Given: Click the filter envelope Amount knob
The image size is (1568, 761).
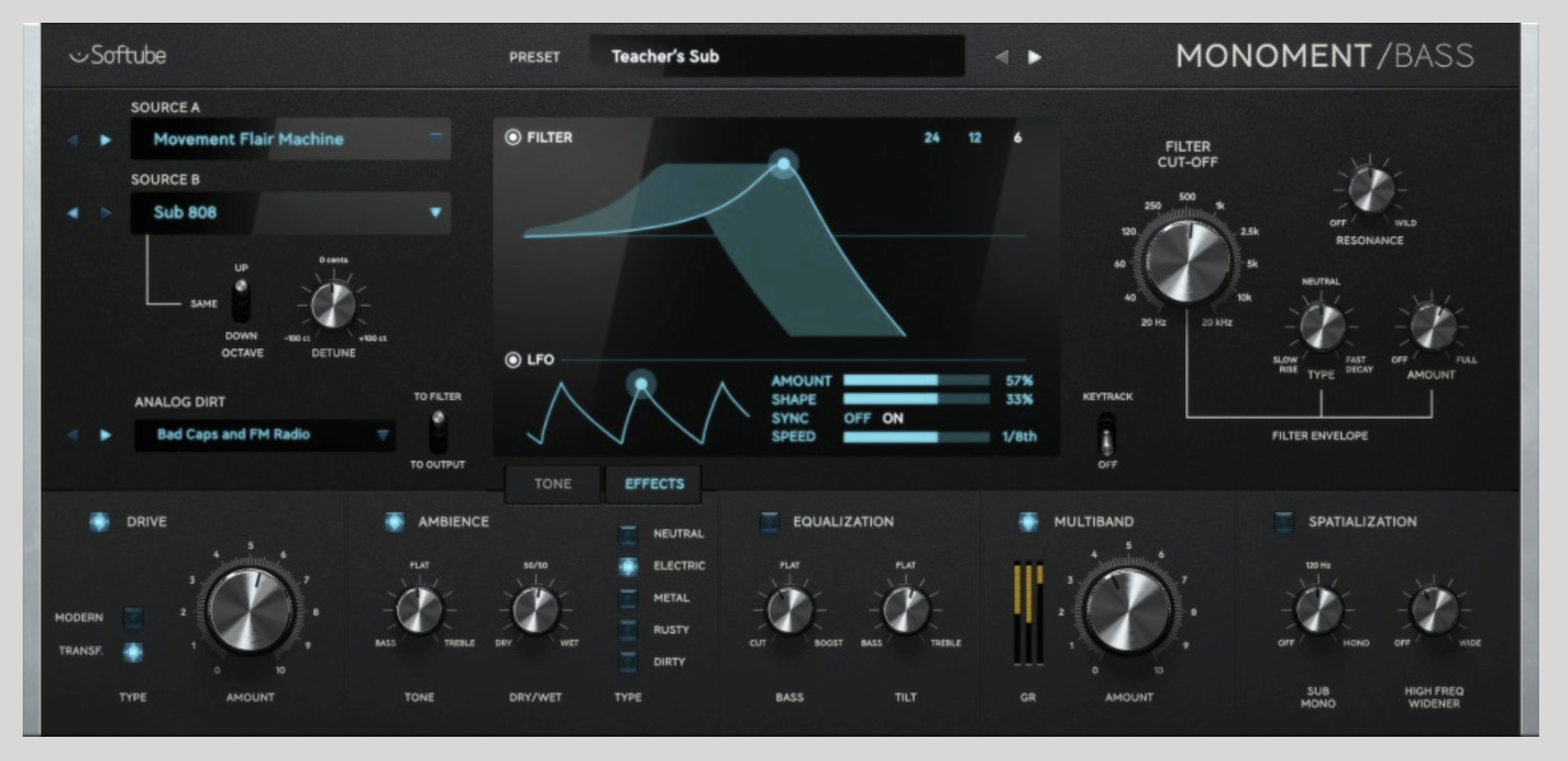Looking at the screenshot, I should point(1432,327).
